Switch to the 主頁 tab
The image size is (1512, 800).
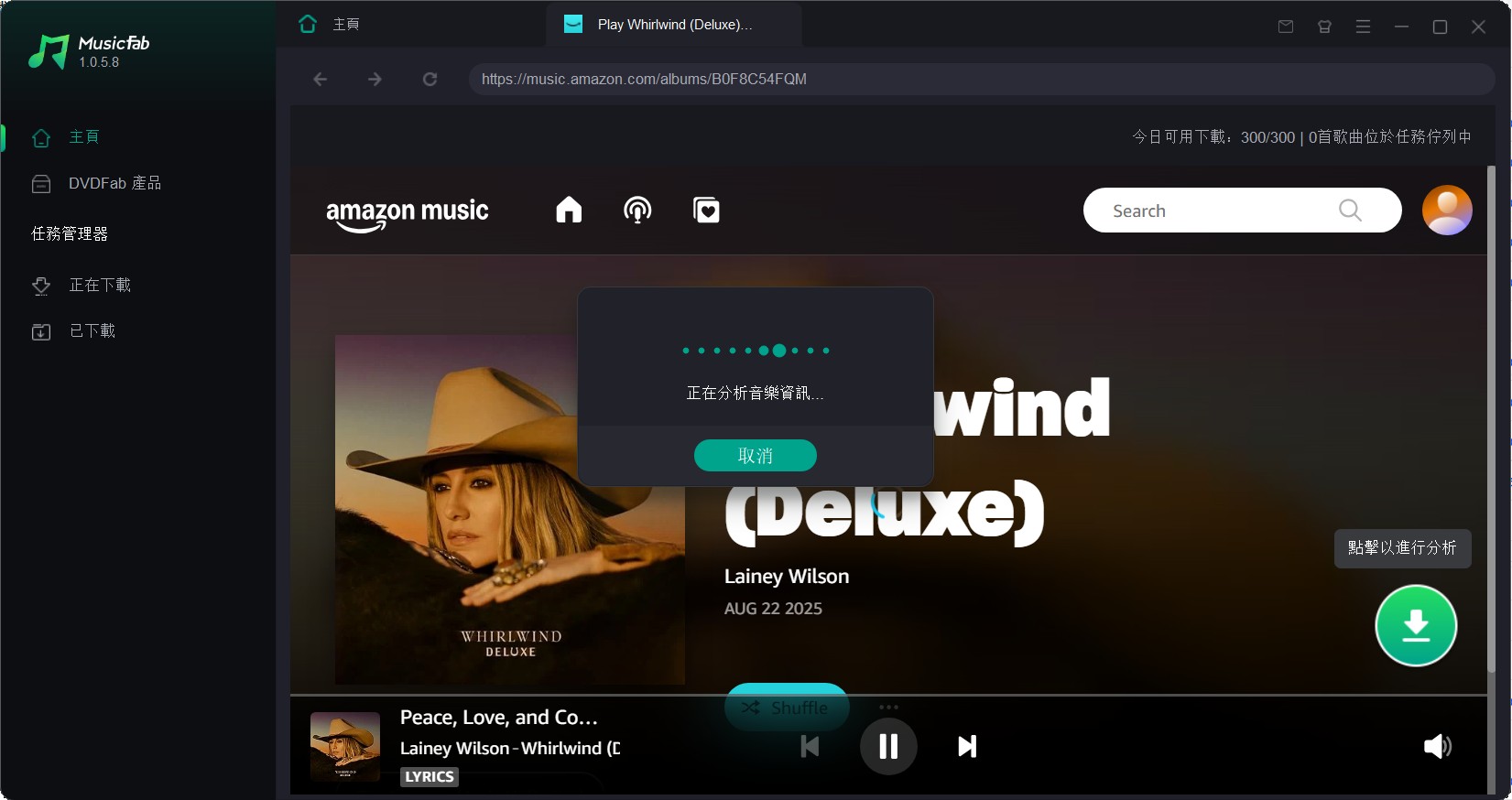tap(330, 25)
